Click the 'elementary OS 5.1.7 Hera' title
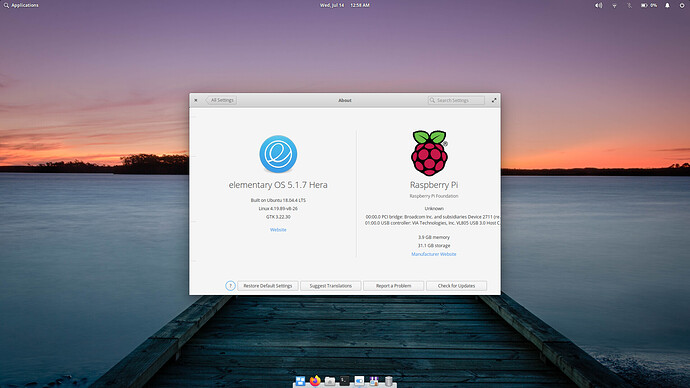The width and height of the screenshot is (690, 388). pyautogui.click(x=278, y=185)
